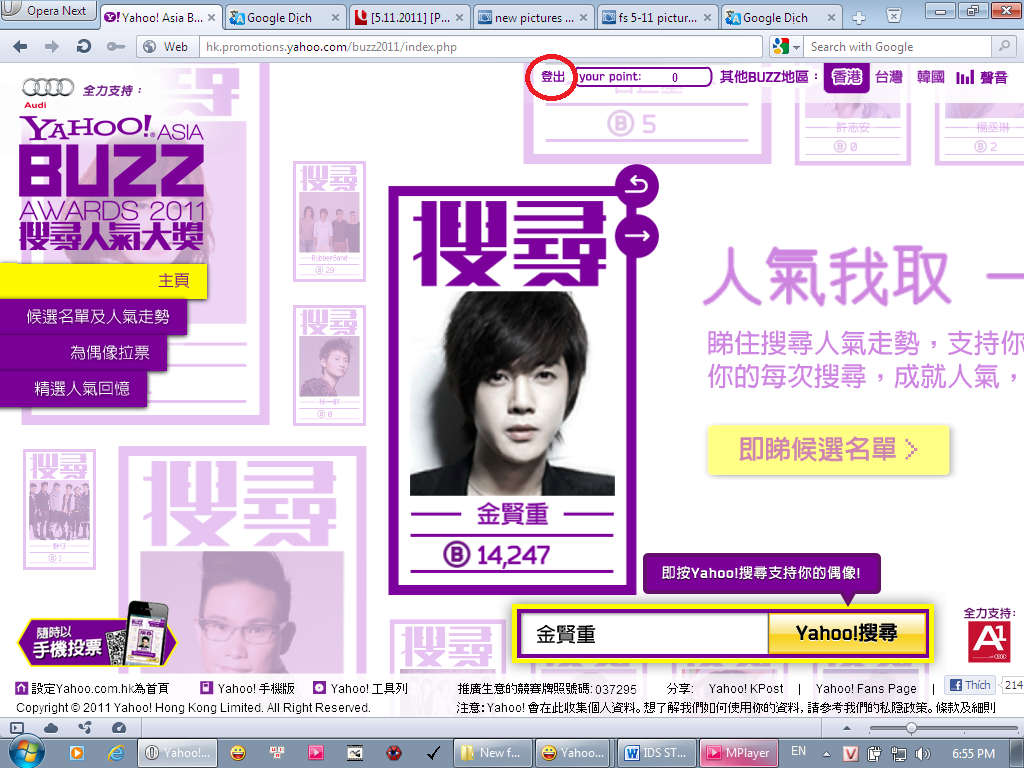Click the 金賢重 featured portrait
This screenshot has height=768, width=1024.
click(x=512, y=393)
